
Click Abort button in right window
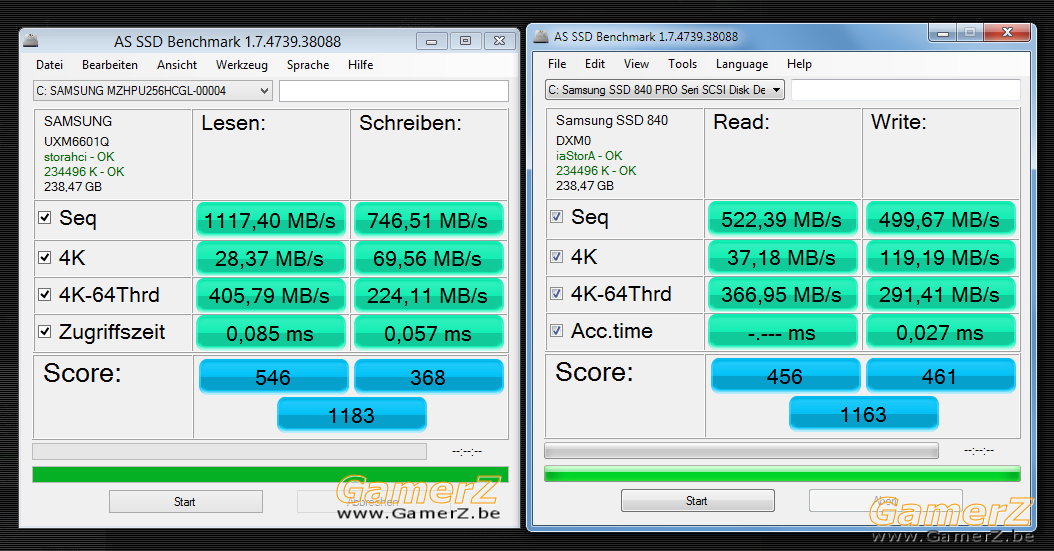(885, 501)
